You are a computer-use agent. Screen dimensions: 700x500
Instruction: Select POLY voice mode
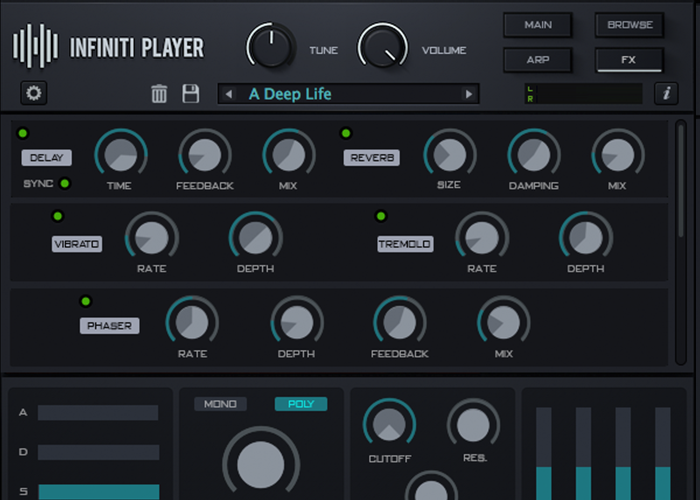point(301,404)
